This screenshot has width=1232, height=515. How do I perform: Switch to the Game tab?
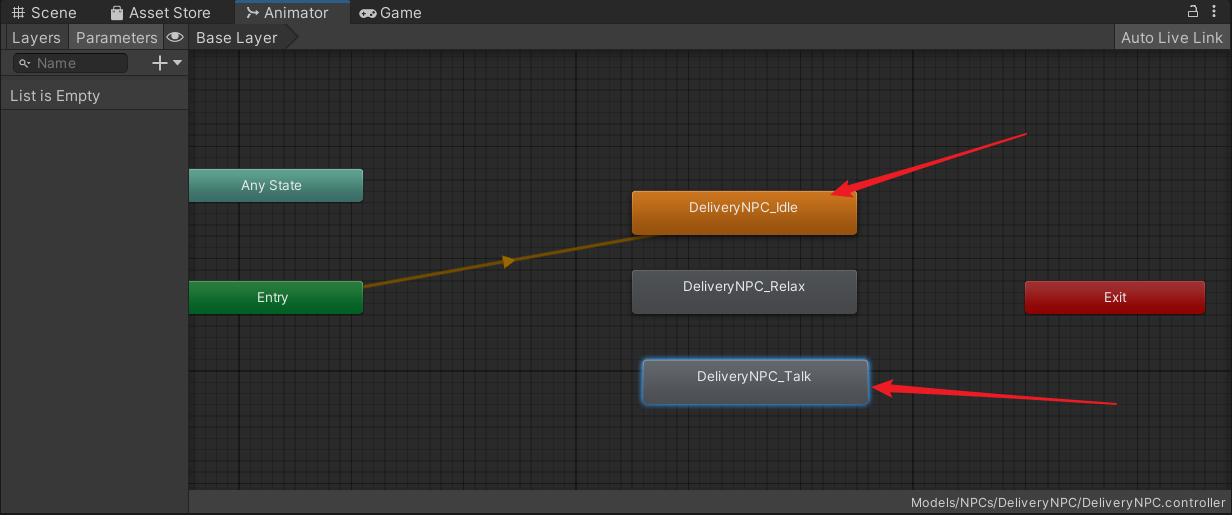pos(390,13)
